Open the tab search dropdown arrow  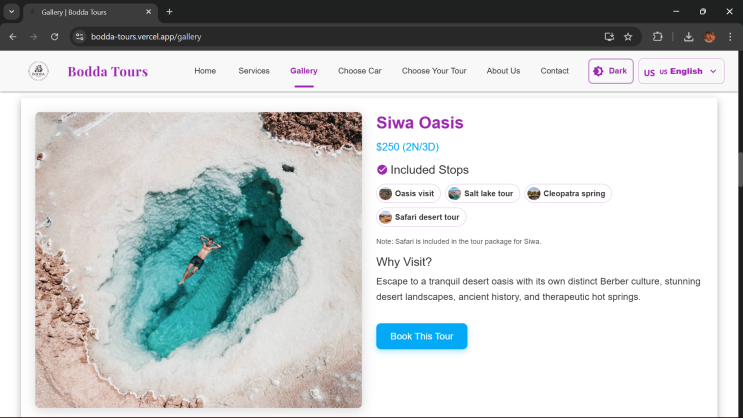(11, 12)
